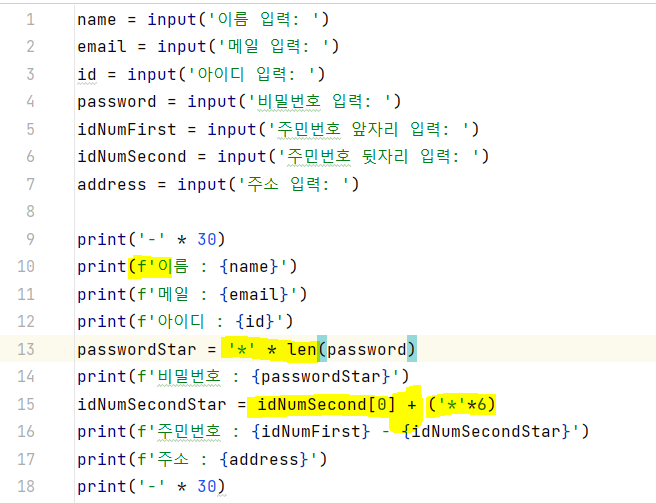Viewport: 656px width, 503px height.
Task: Click line number 18 in the gutter
Action: coord(26,486)
